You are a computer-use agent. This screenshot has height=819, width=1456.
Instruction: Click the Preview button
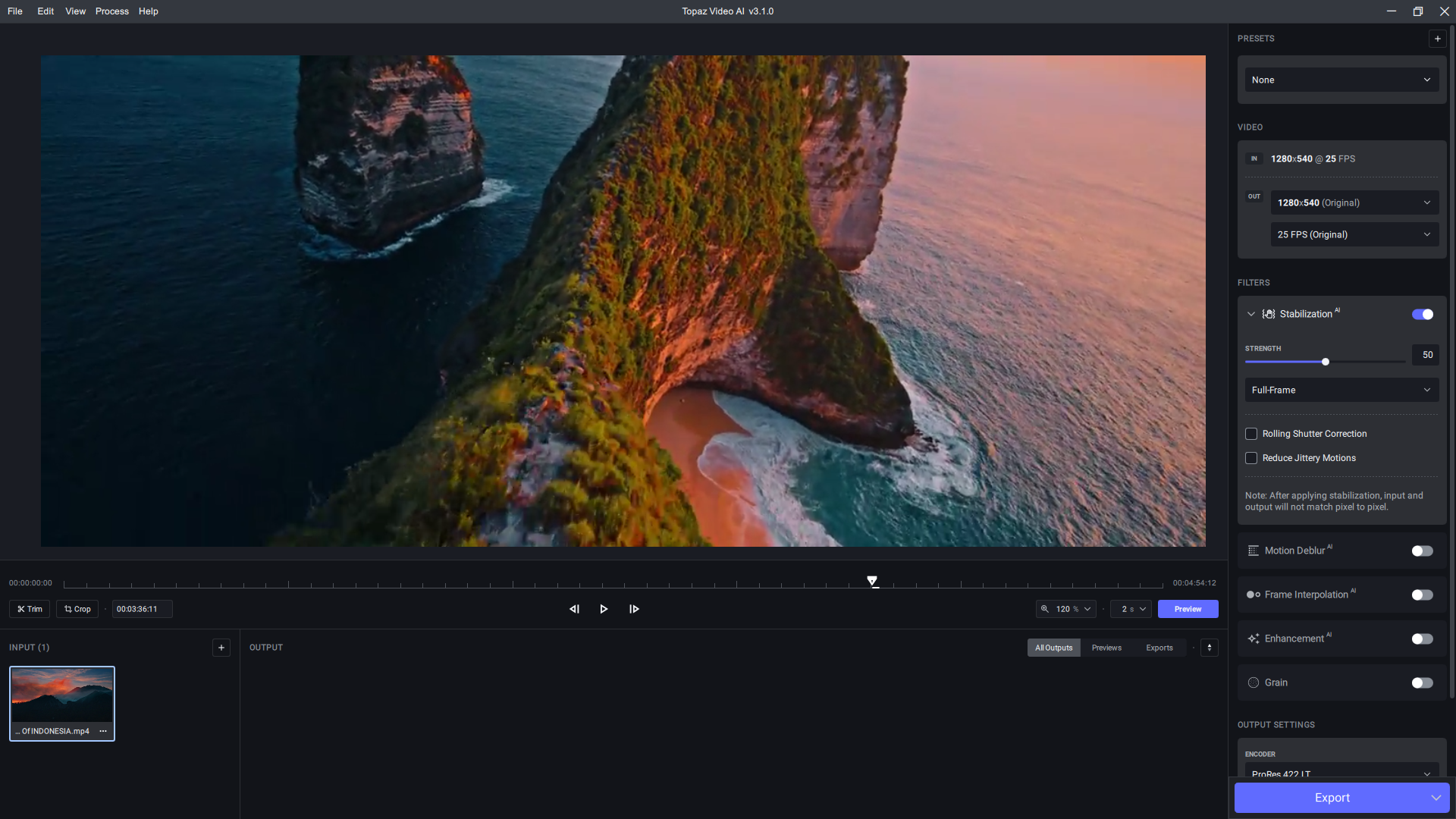(1188, 608)
